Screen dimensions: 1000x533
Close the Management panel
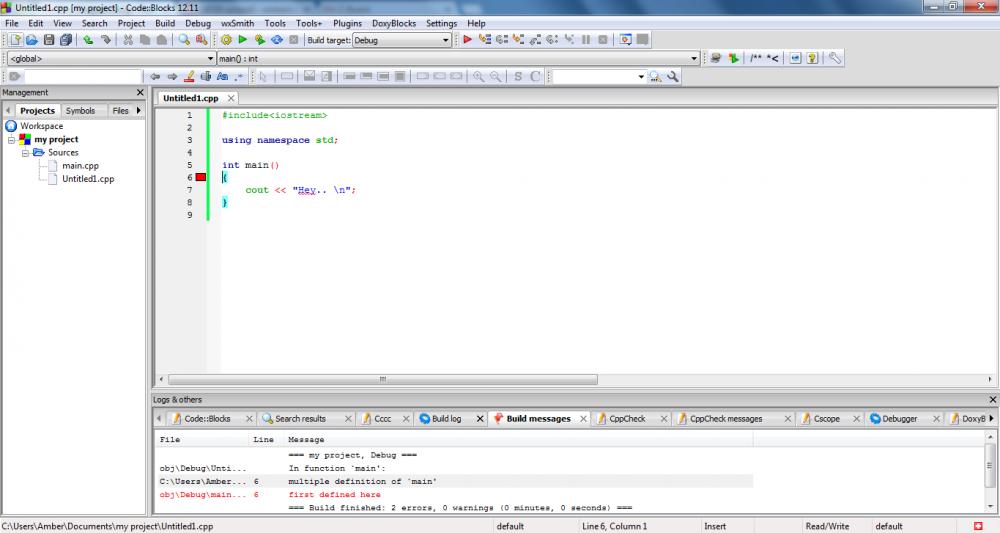click(x=140, y=92)
